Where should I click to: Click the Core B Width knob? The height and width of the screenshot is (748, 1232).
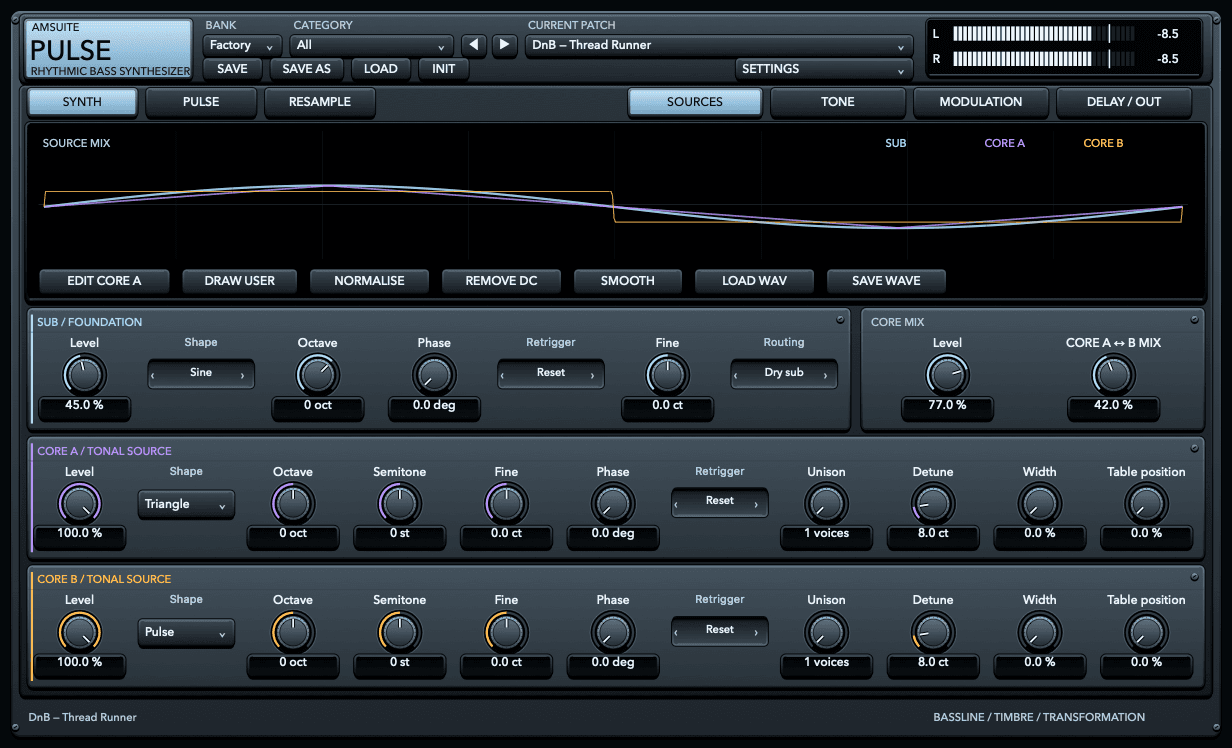click(1039, 632)
